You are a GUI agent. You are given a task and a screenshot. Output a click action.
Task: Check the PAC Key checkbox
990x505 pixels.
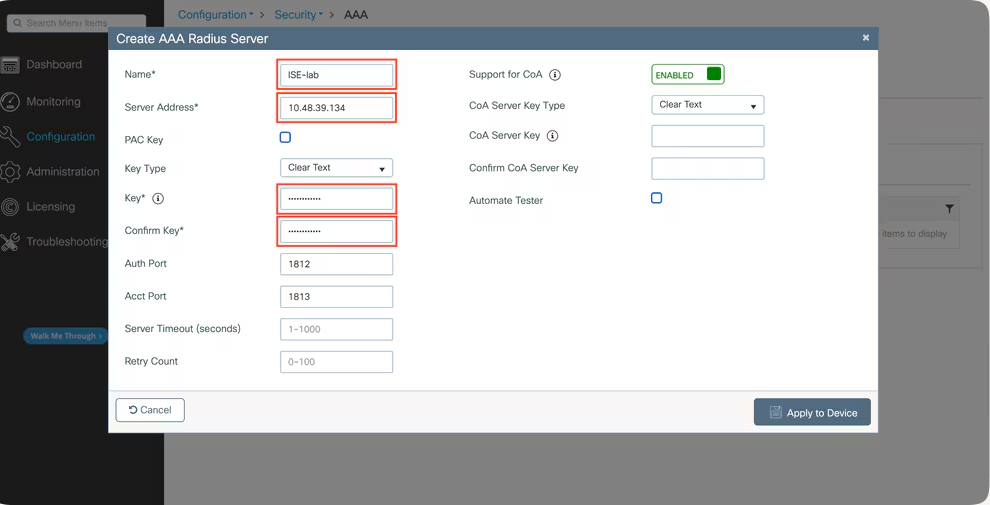(285, 137)
